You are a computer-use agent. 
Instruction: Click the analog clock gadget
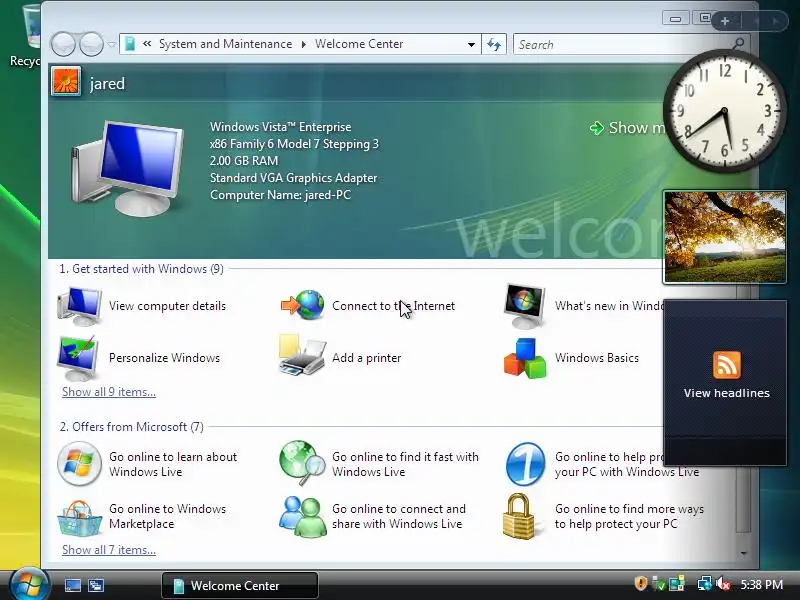(724, 111)
